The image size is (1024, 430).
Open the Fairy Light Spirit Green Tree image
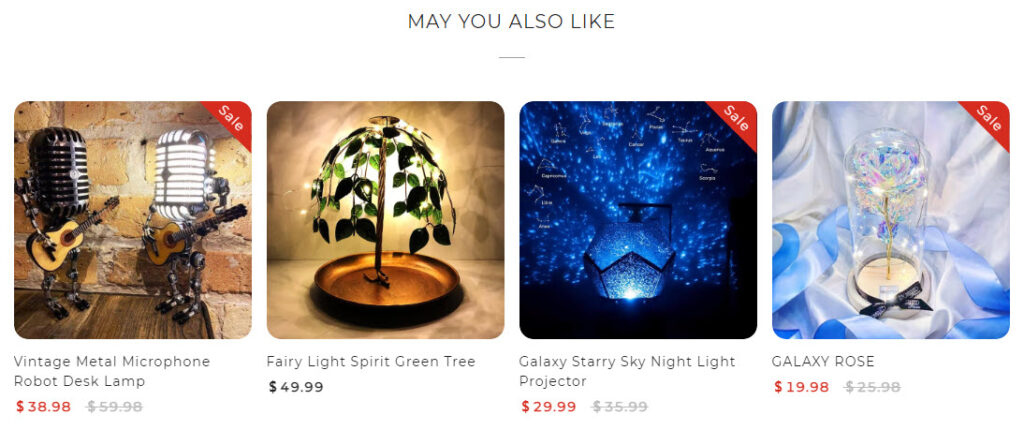click(x=385, y=220)
